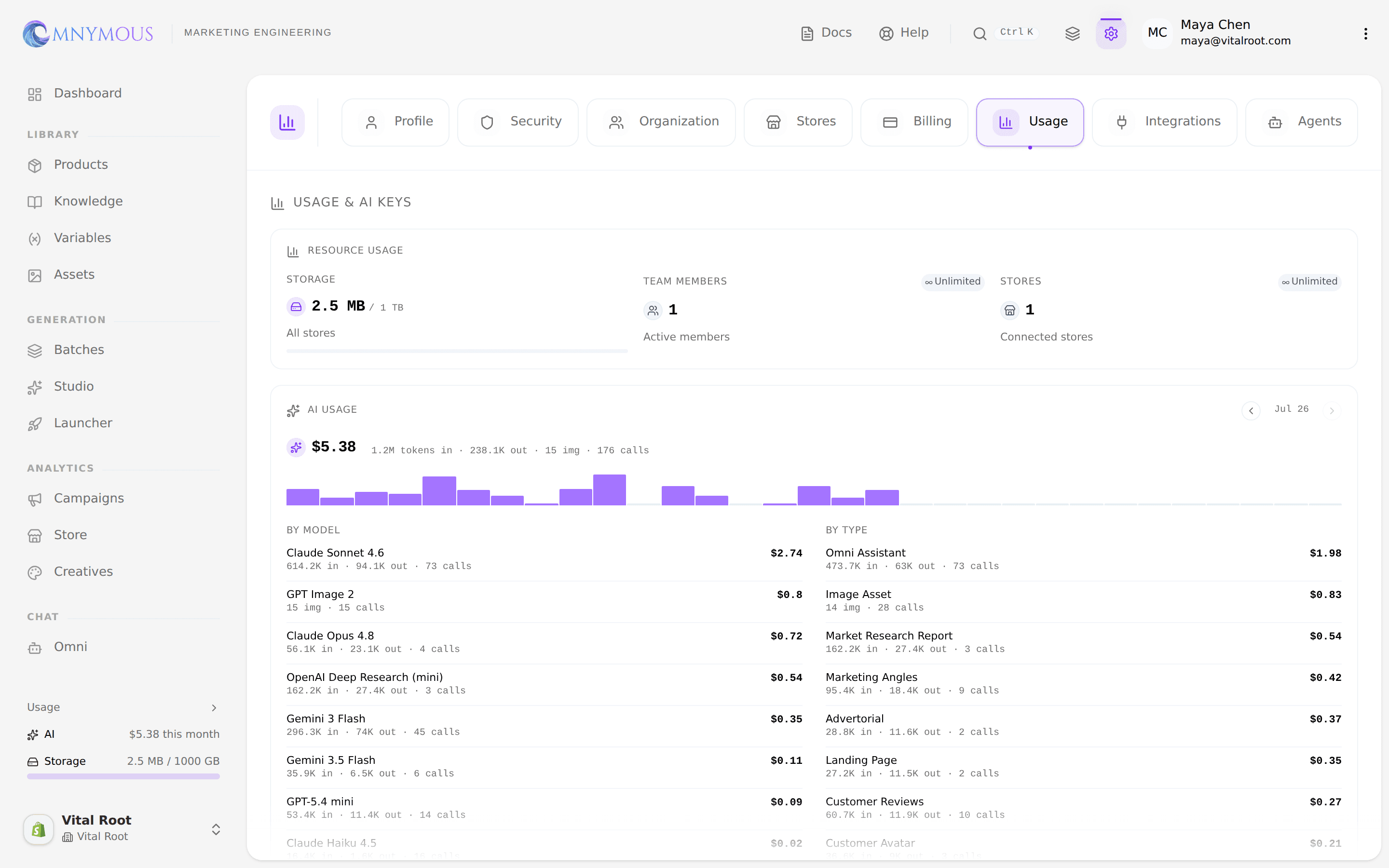Image resolution: width=1389 pixels, height=868 pixels.
Task: Click the layers stack icon in header
Action: tap(1072, 33)
